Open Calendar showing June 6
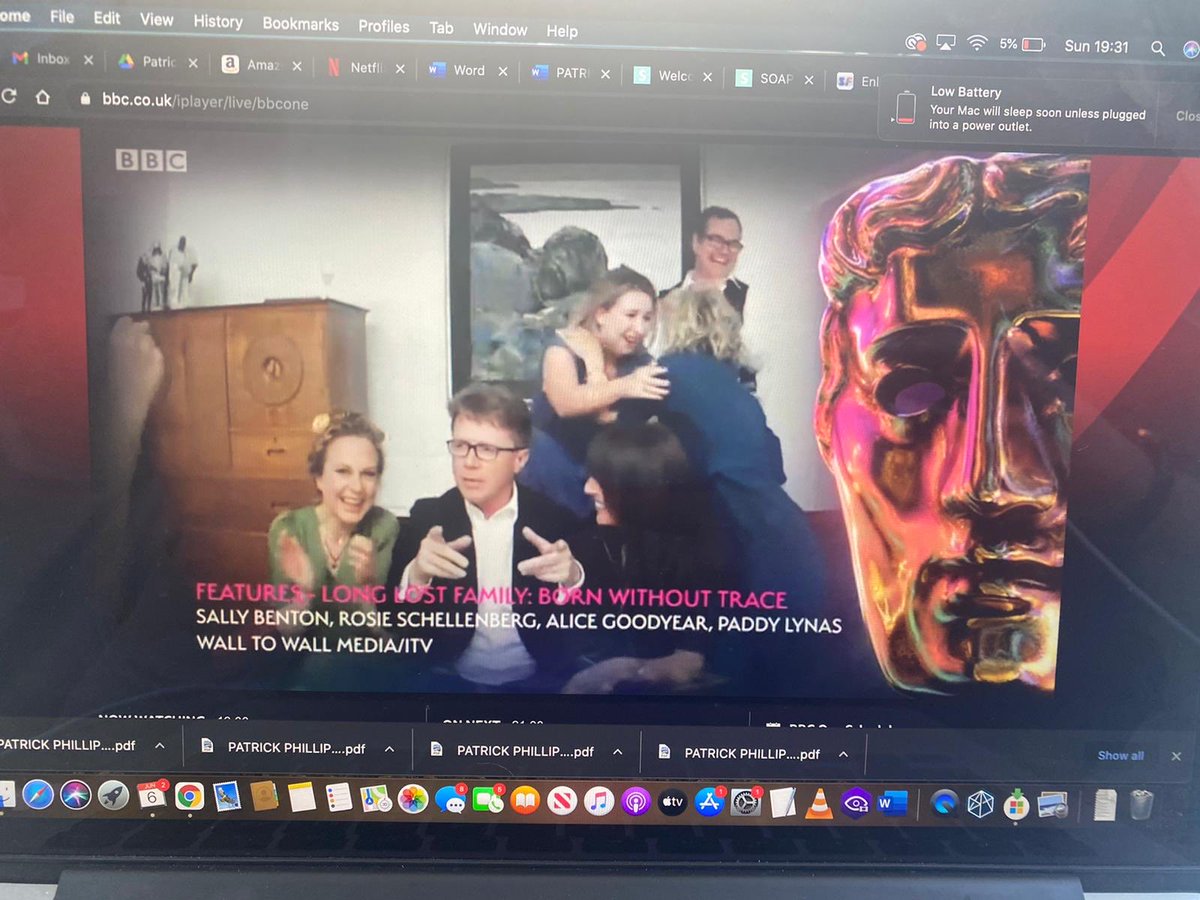1200x900 pixels. [151, 796]
